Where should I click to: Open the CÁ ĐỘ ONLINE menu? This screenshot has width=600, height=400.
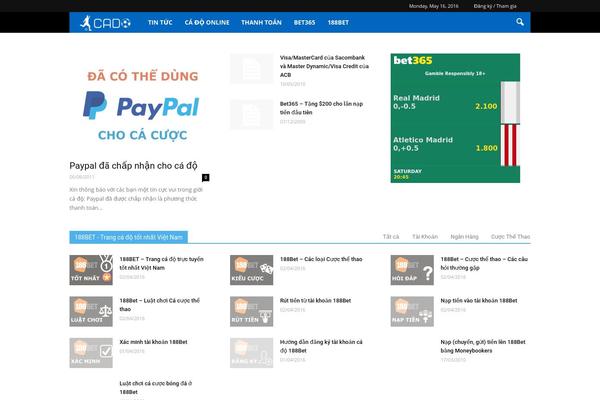tap(207, 23)
